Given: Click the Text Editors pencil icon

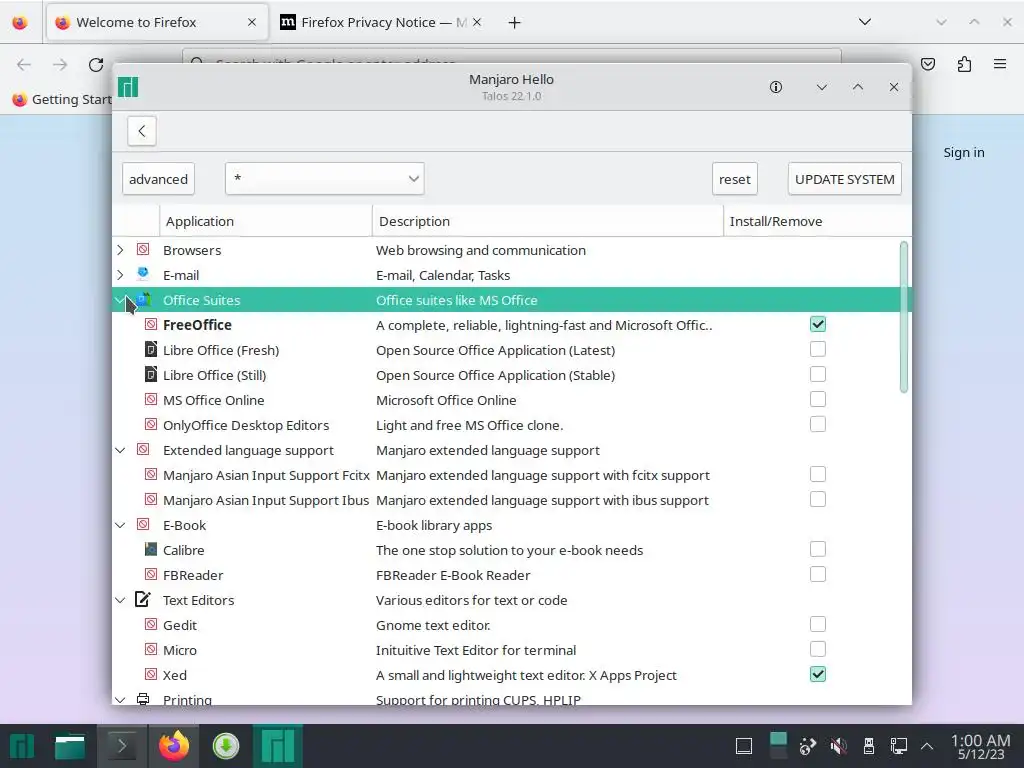Looking at the screenshot, I should click(143, 599).
